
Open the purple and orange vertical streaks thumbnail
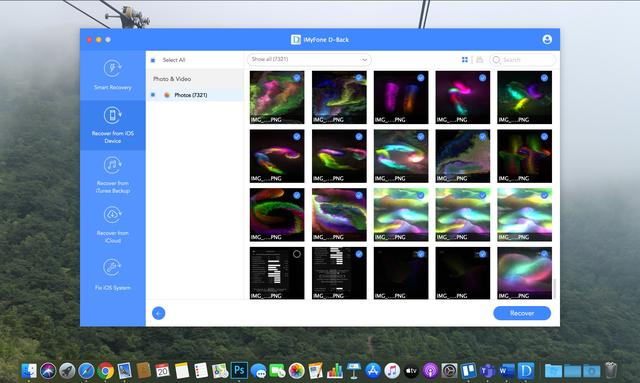[x=401, y=97]
